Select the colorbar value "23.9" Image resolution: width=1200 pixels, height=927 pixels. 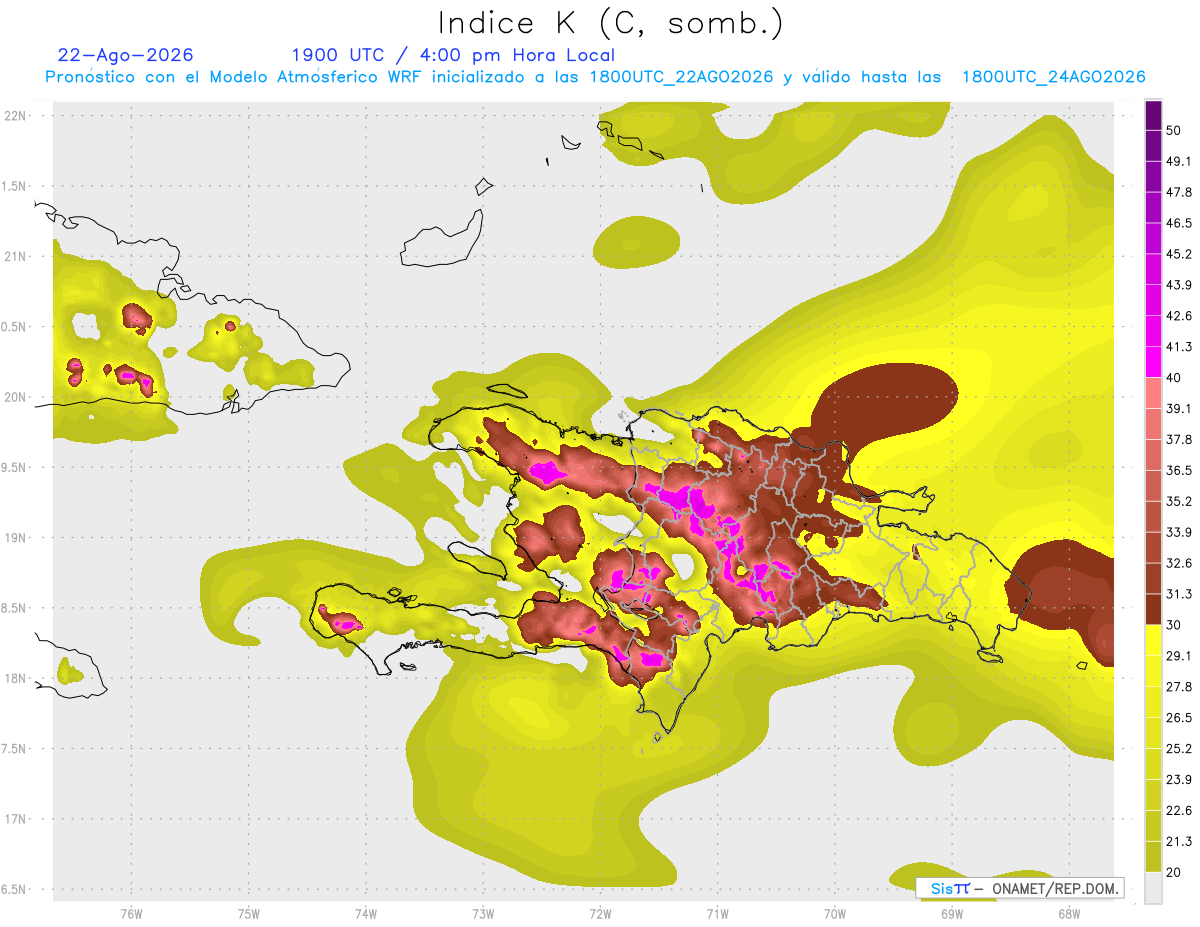click(1178, 780)
